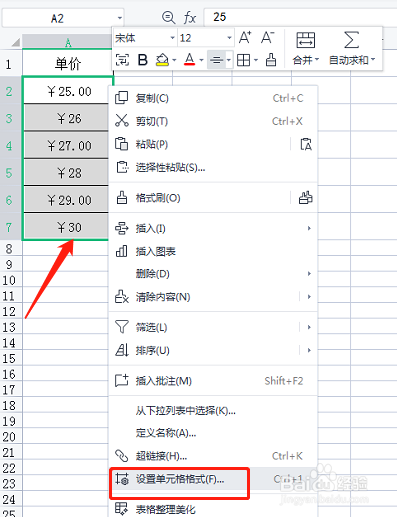Screen dimensions: 397x517
Task: Select cell ￥27.00
Action: tap(66, 146)
